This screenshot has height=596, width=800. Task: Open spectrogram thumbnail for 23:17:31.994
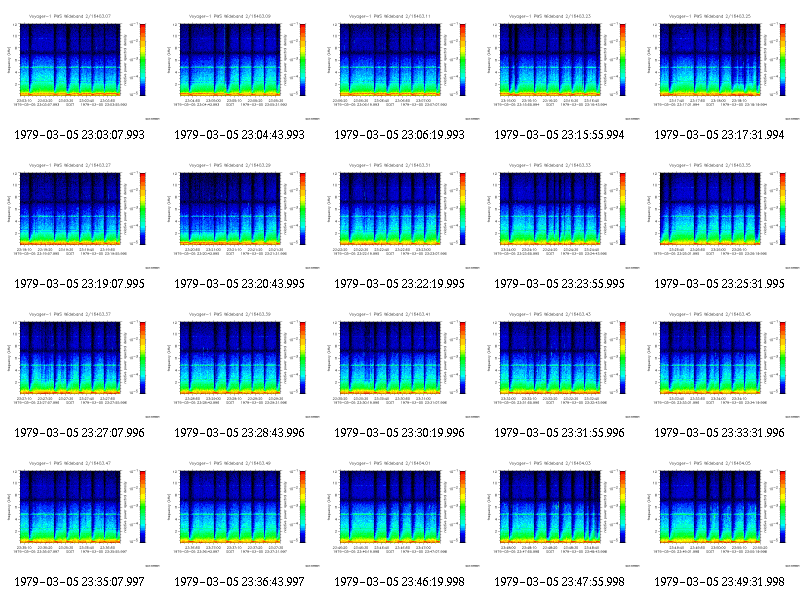point(720,67)
